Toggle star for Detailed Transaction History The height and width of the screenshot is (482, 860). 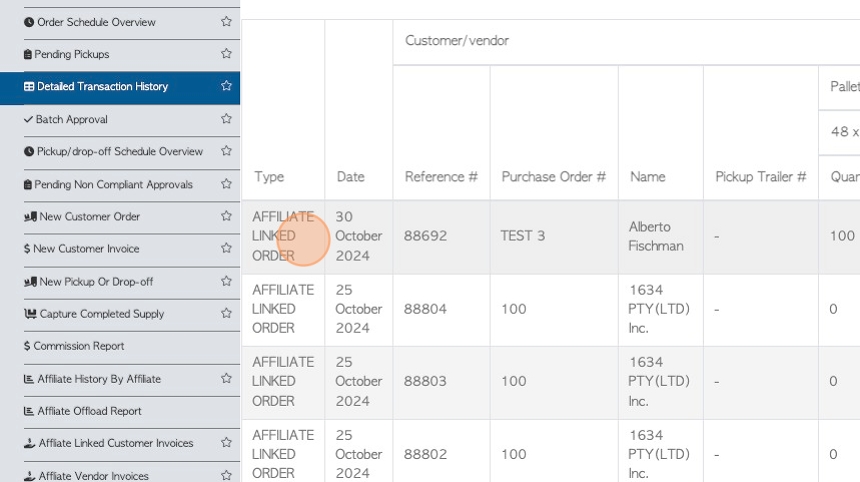pyautogui.click(x=226, y=86)
